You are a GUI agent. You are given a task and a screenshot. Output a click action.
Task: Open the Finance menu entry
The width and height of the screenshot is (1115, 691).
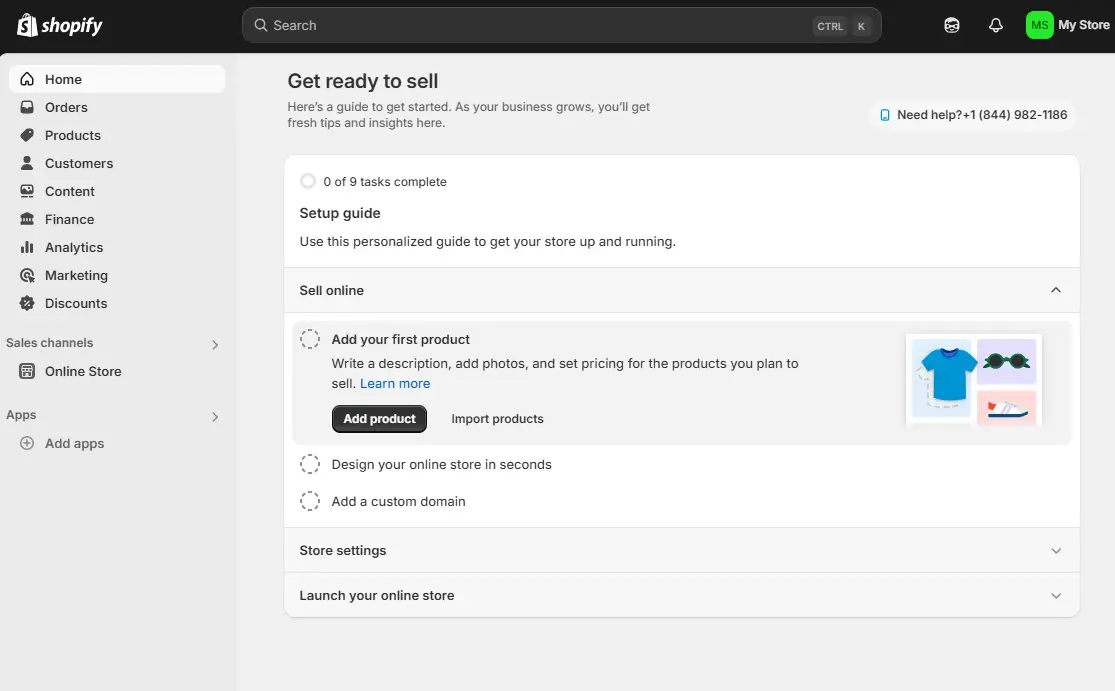pyautogui.click(x=67, y=219)
